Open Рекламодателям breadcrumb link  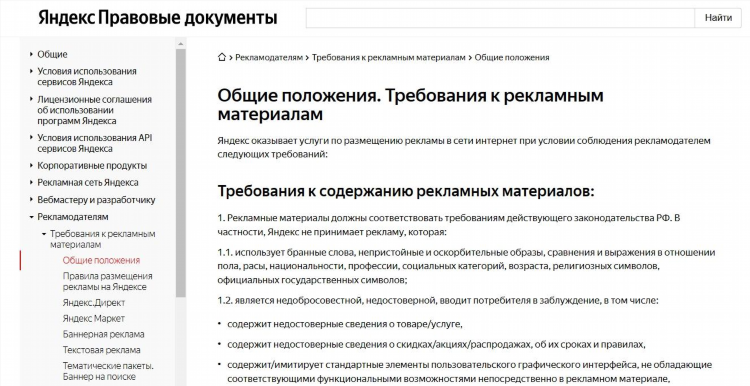(269, 57)
